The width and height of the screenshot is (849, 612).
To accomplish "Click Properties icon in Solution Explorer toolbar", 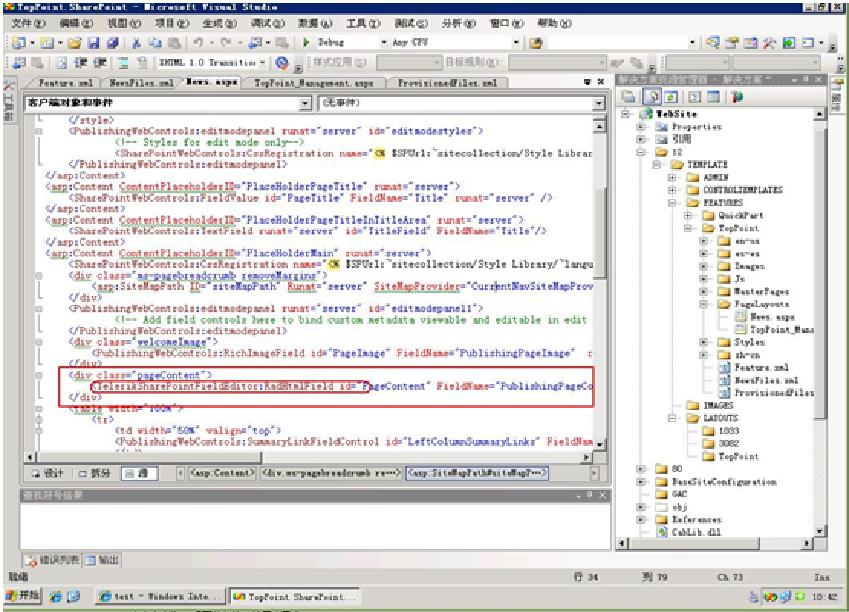I will point(629,97).
